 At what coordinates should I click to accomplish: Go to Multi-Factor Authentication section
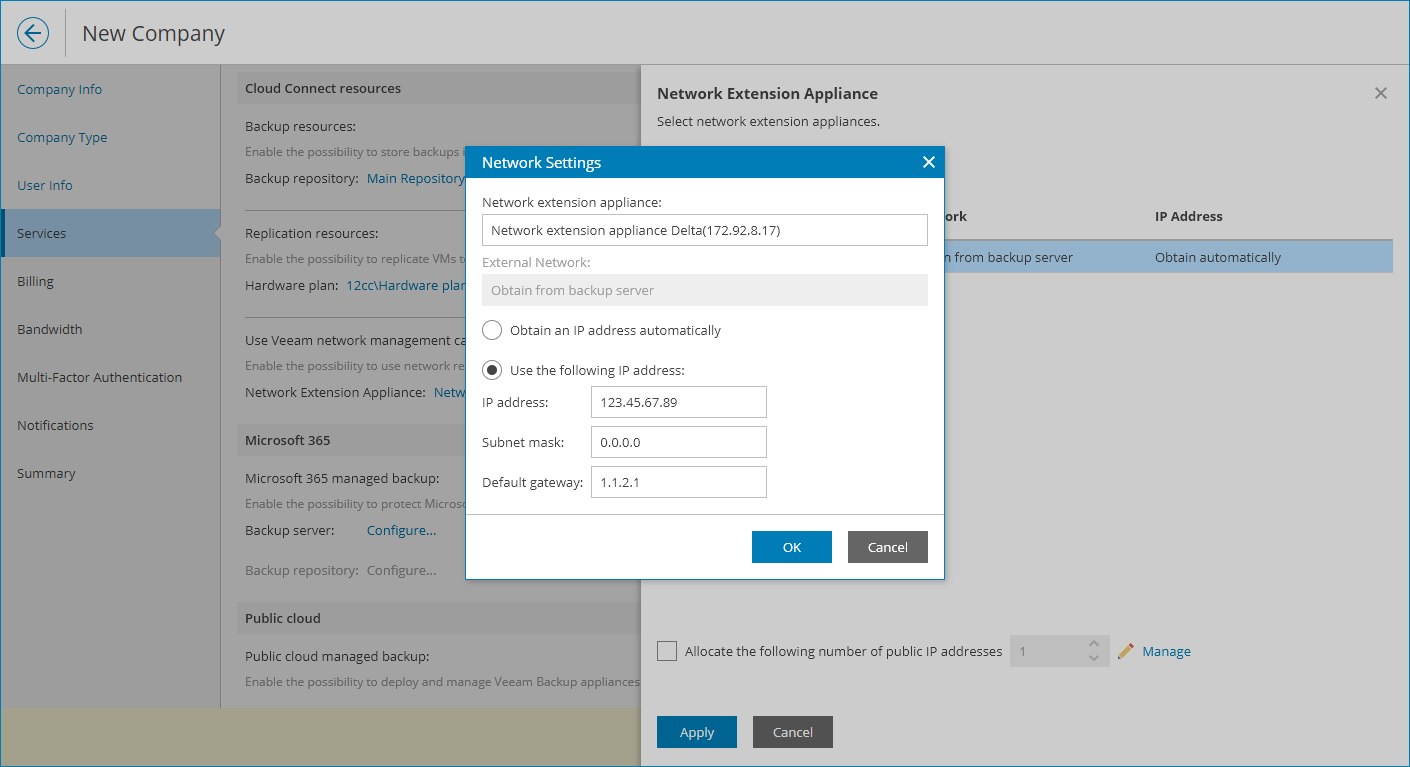tap(99, 377)
